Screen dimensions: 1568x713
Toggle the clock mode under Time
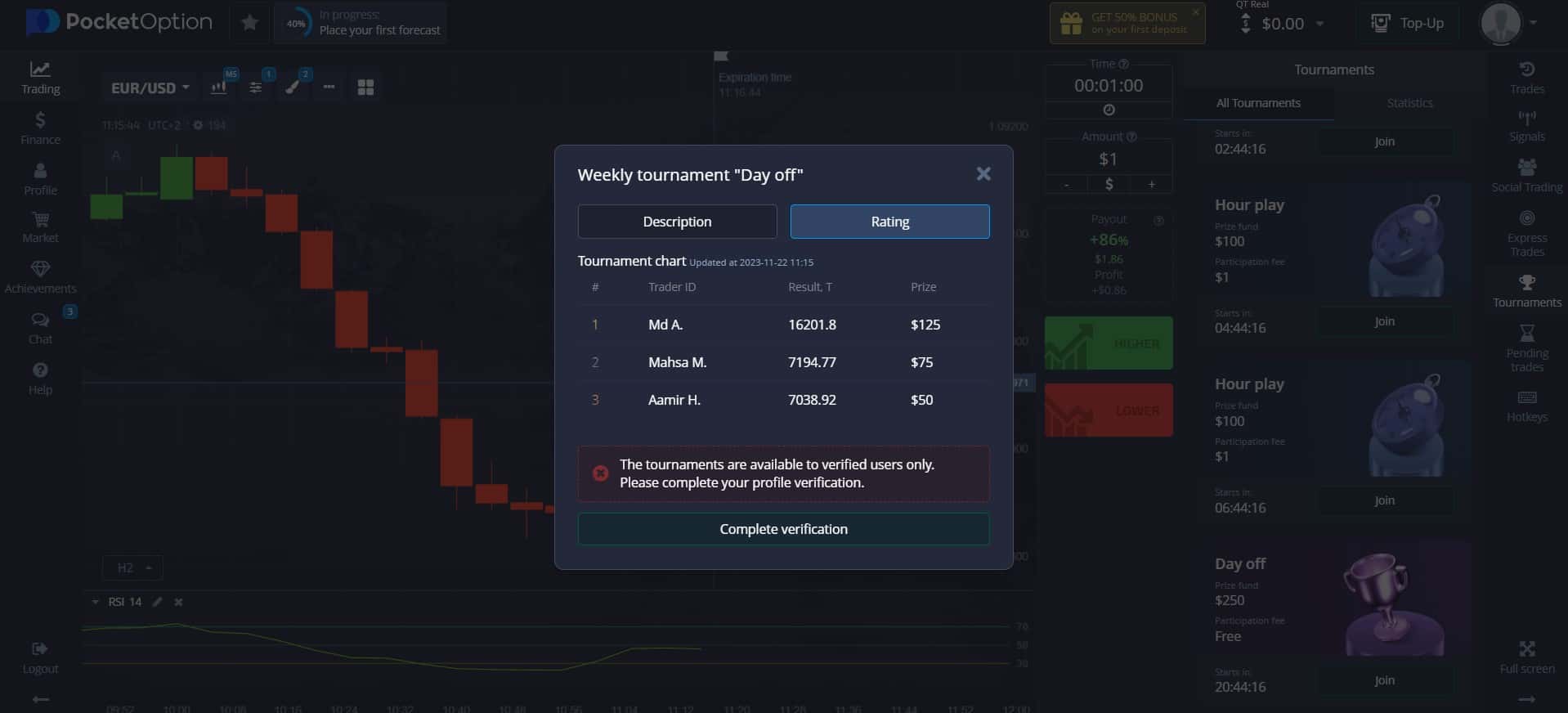coord(1109,110)
